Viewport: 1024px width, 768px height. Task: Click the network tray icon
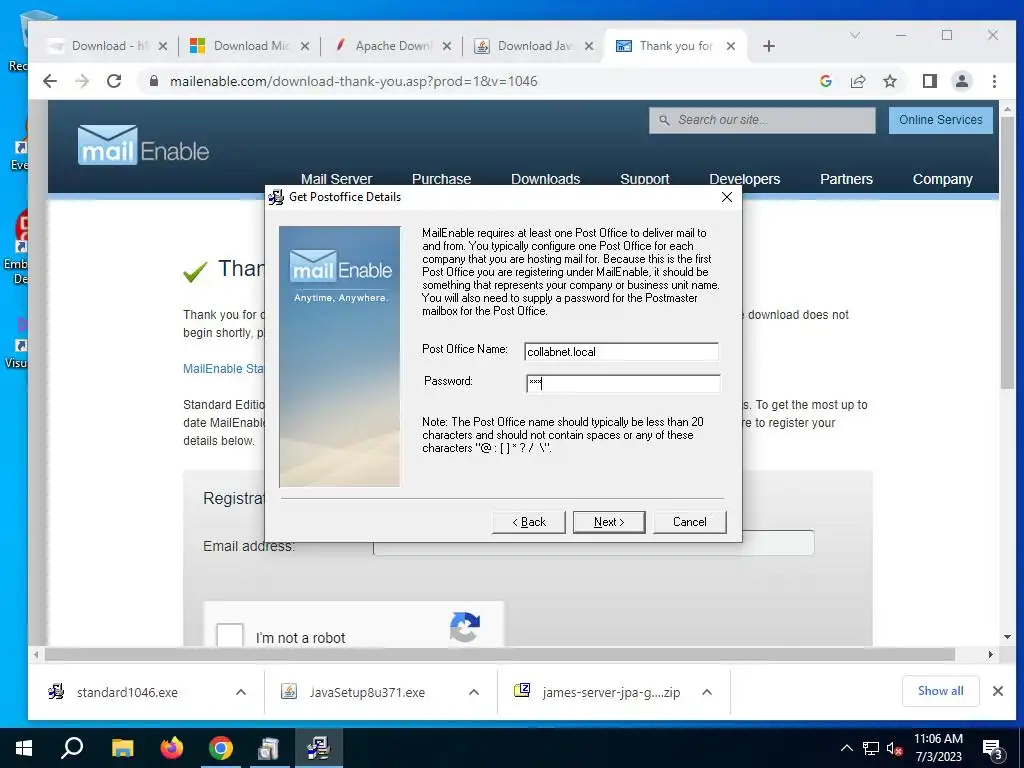[x=871, y=748]
